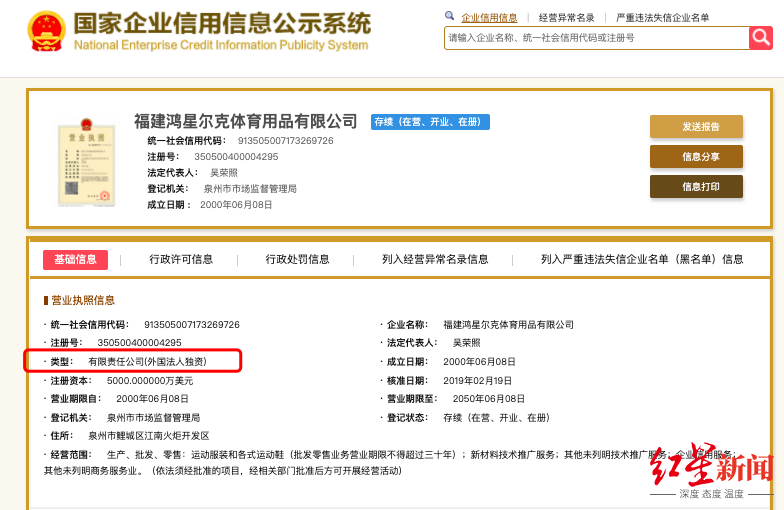Click the 企业名称 value in license info

[x=508, y=325]
